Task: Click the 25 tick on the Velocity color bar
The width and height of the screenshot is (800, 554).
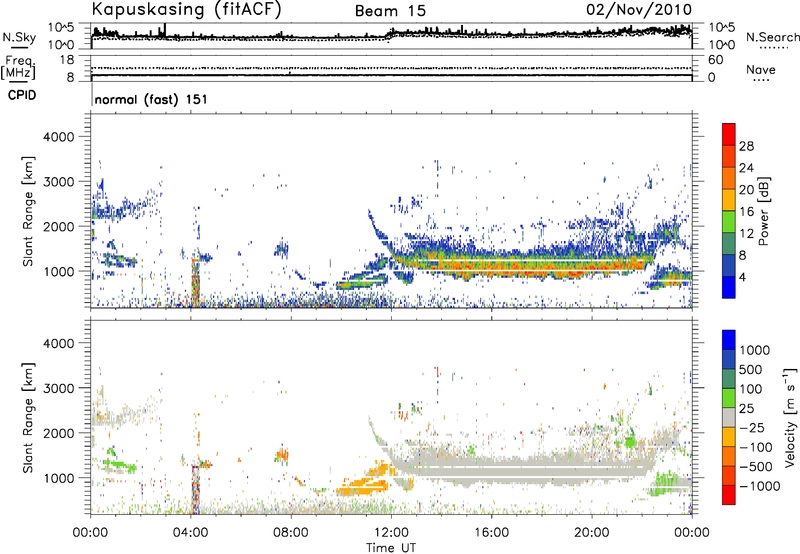Action: click(x=747, y=409)
